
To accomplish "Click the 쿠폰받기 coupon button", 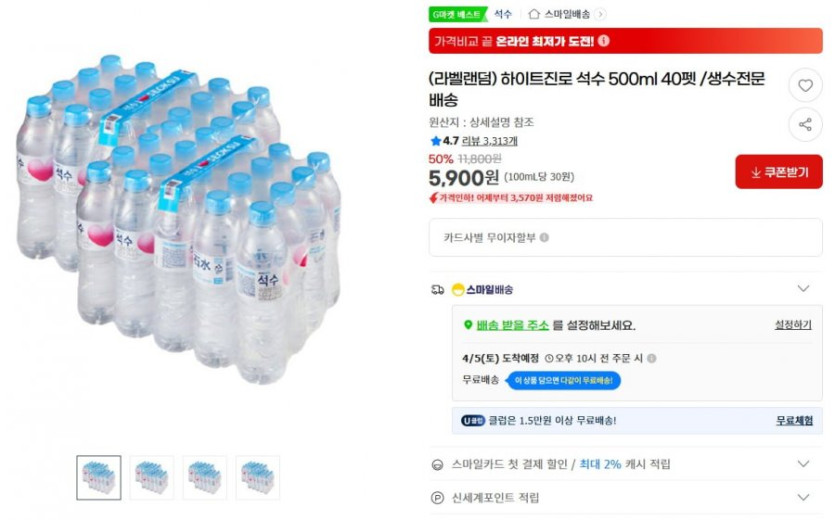I will click(779, 172).
